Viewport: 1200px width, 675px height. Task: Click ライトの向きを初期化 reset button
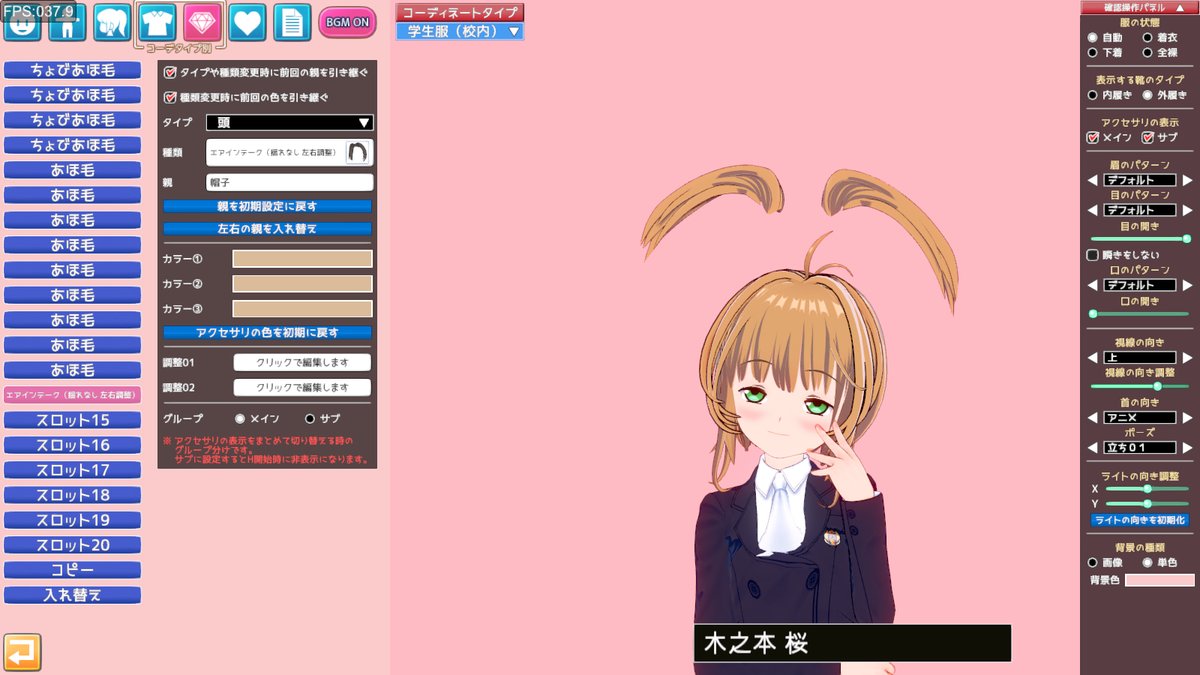(1139, 520)
